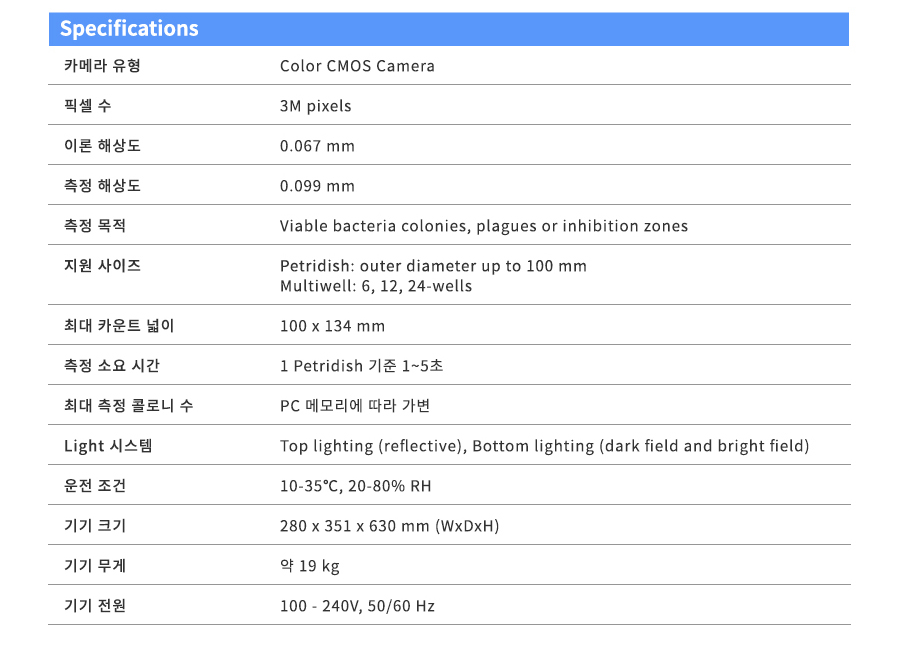Click the 측정 목적 row label
This screenshot has width=900, height=648.
pyautogui.click(x=95, y=226)
